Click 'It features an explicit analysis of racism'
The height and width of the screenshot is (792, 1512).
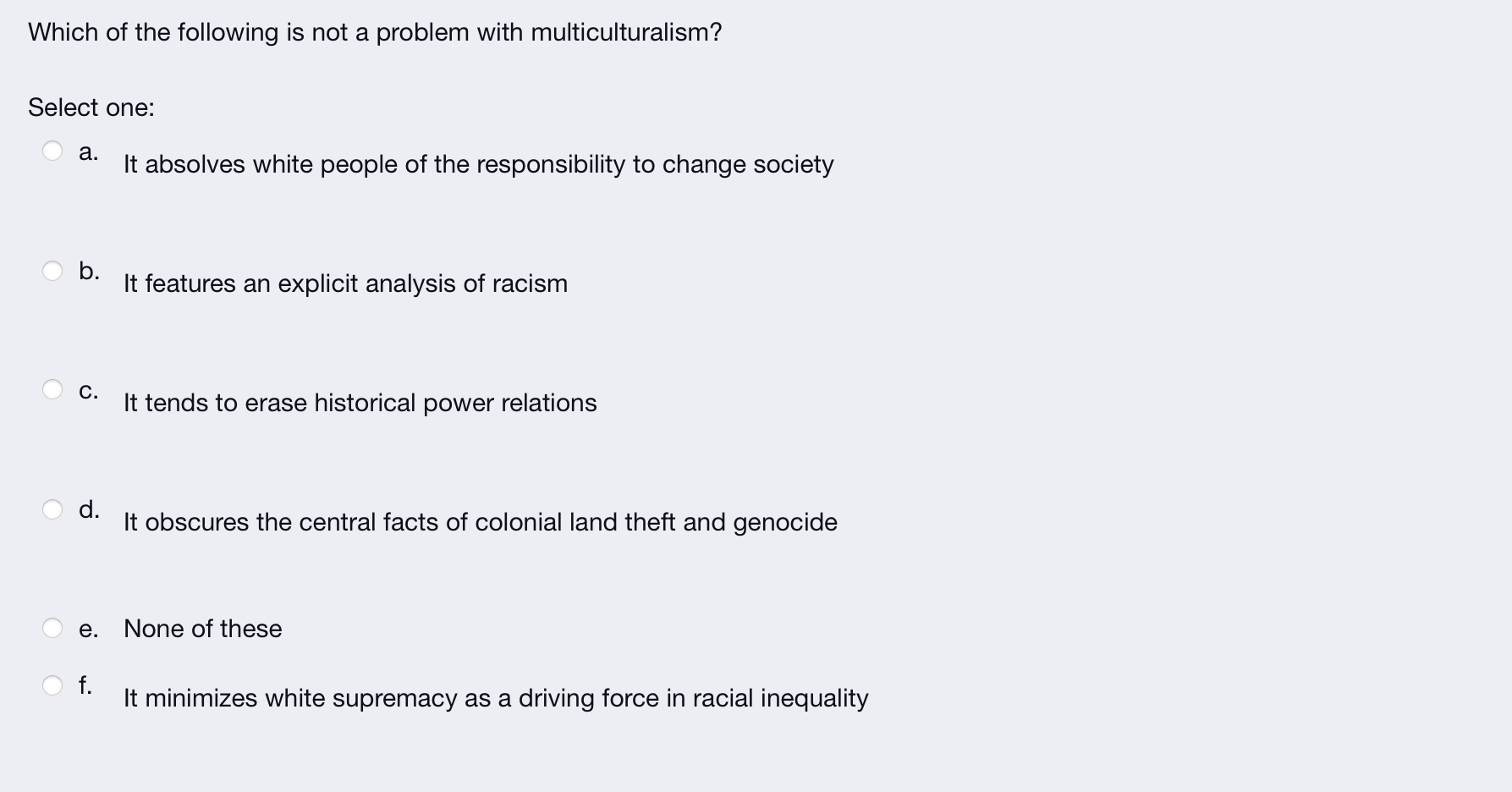tap(345, 283)
